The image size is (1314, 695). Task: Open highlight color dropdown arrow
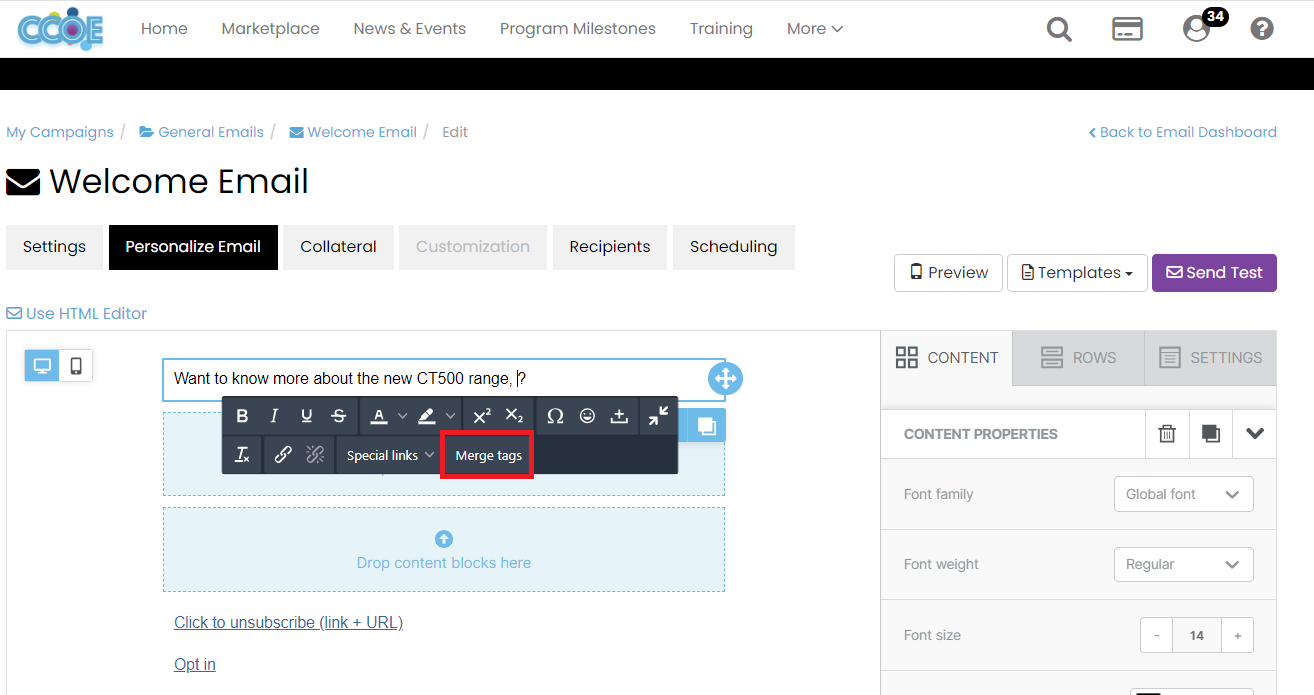point(450,416)
